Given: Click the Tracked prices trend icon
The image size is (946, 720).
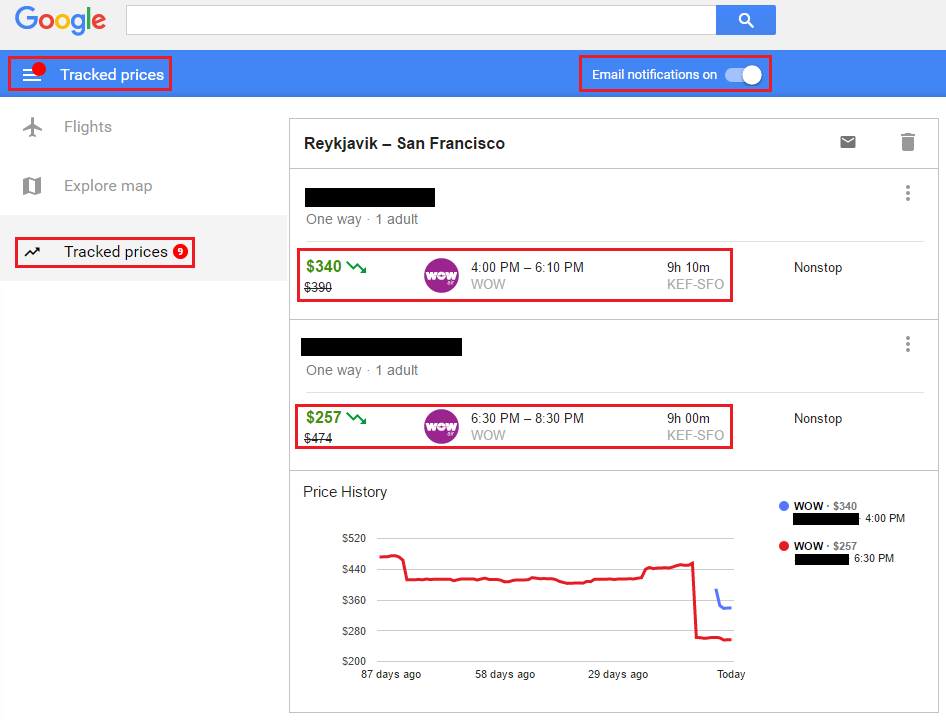Looking at the screenshot, I should point(33,252).
